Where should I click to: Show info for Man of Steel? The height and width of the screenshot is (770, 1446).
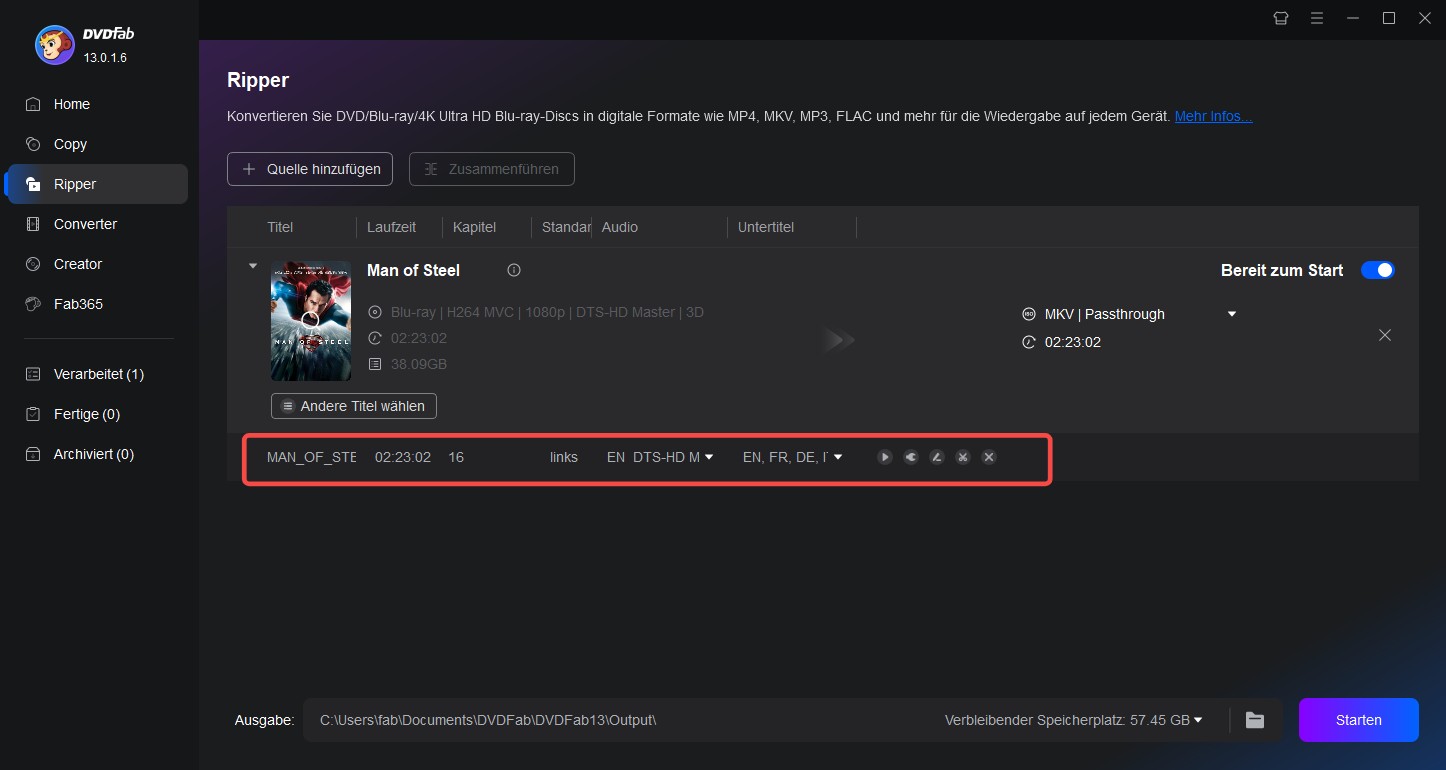[x=514, y=270]
